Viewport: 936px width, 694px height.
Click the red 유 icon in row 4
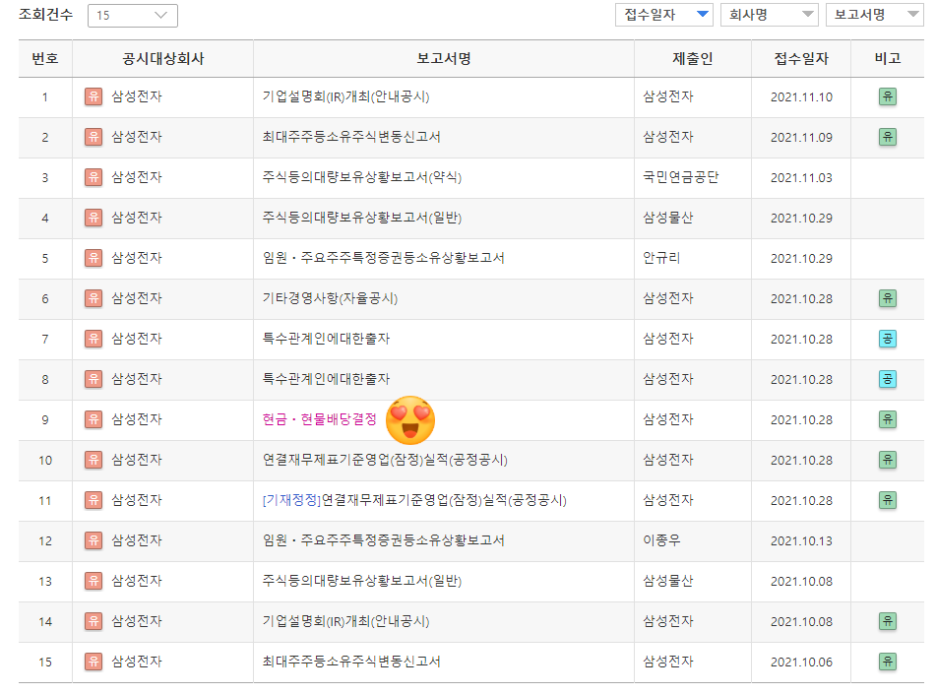(93, 218)
